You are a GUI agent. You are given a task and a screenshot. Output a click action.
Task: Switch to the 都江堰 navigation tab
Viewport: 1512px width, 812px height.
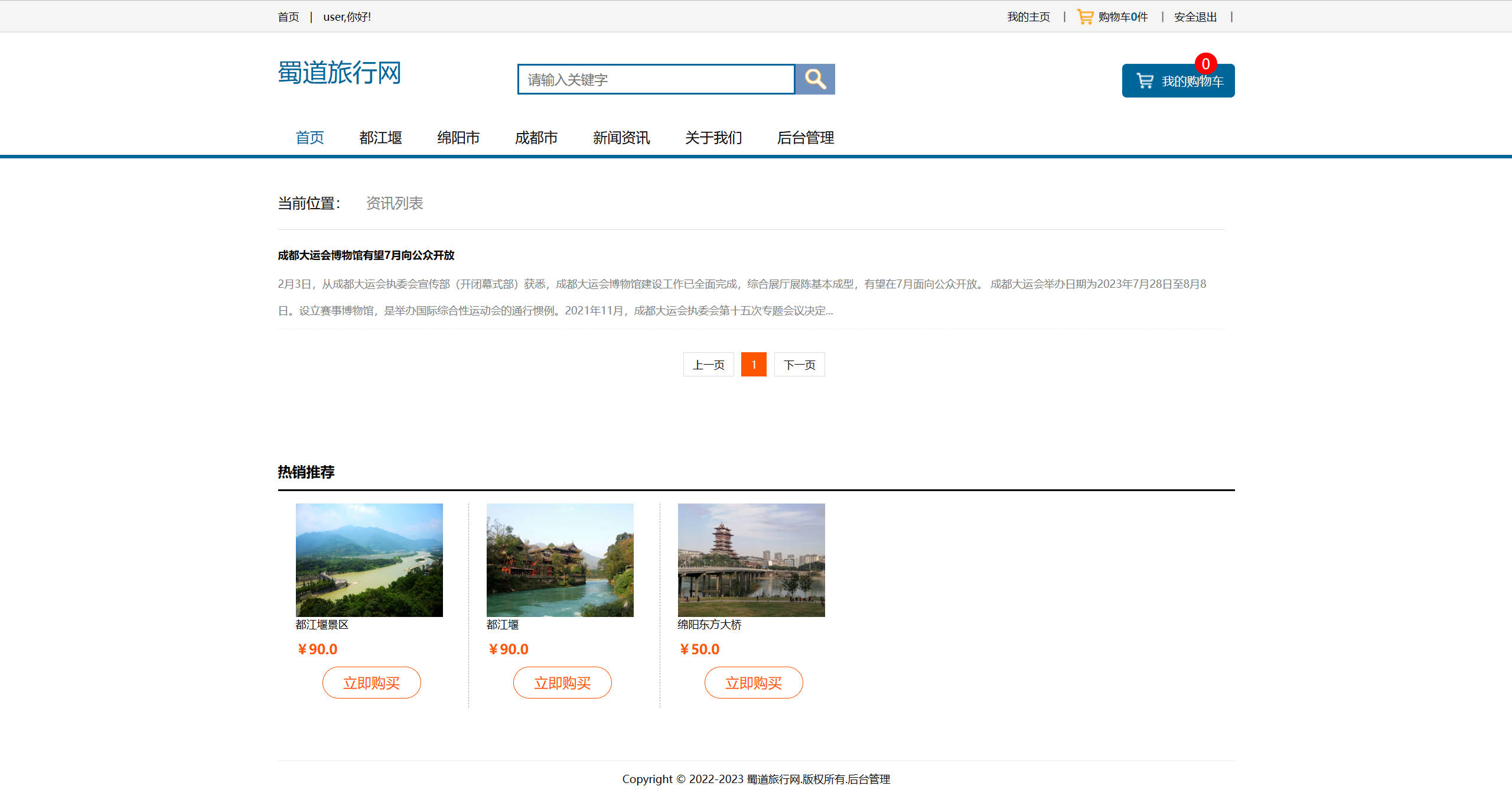click(x=380, y=138)
